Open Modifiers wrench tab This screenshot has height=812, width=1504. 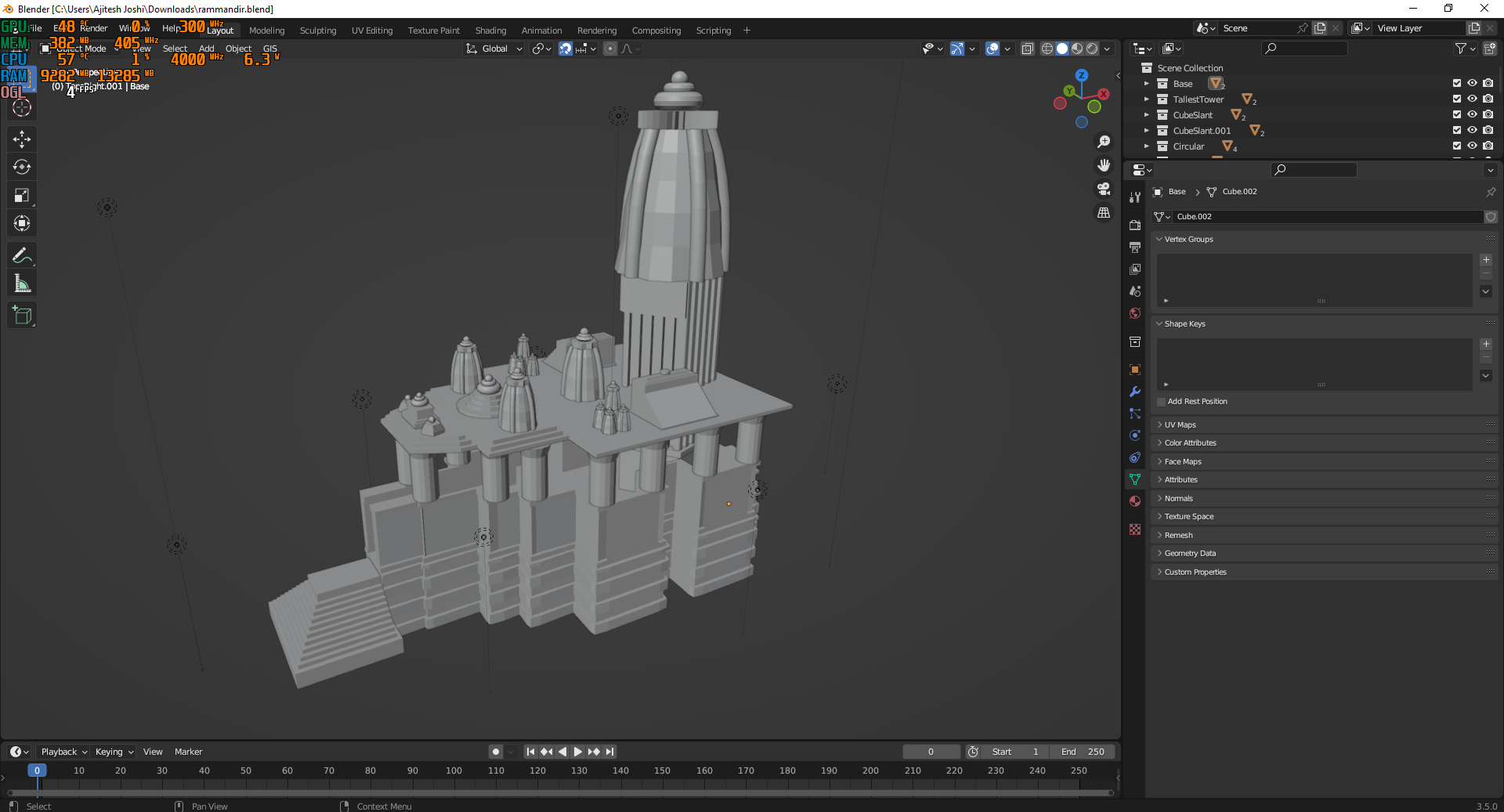tap(1135, 392)
